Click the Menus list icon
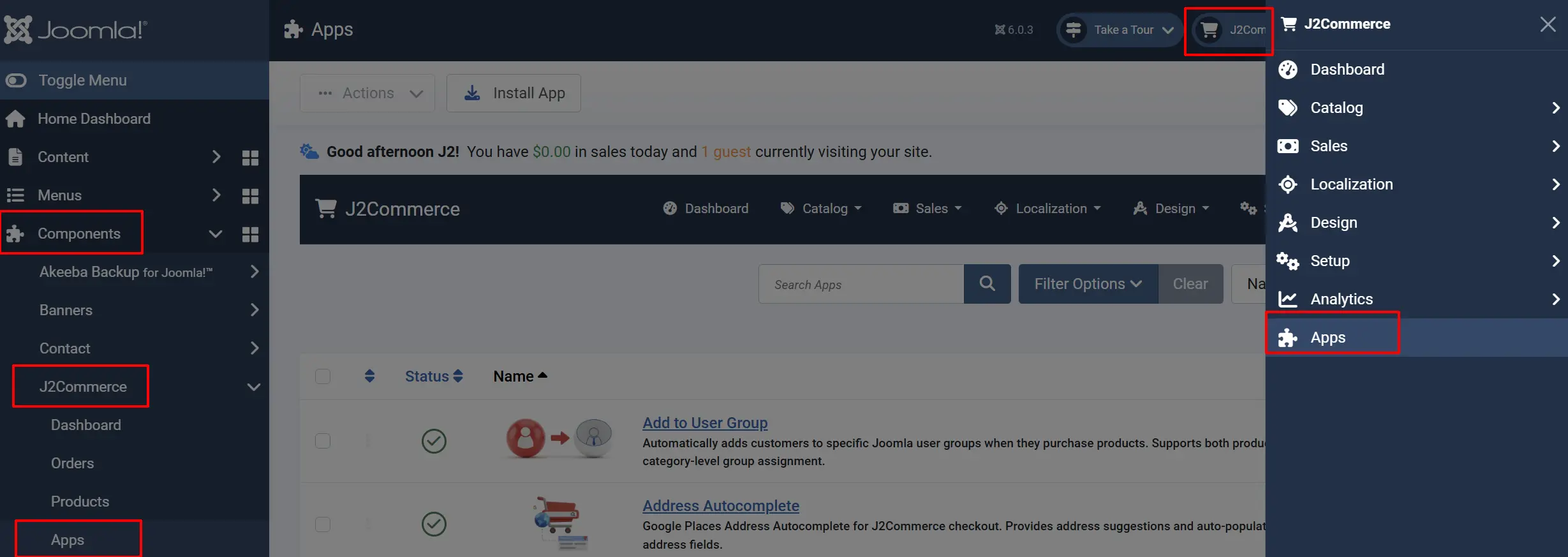The height and width of the screenshot is (557, 1568). click(x=15, y=195)
